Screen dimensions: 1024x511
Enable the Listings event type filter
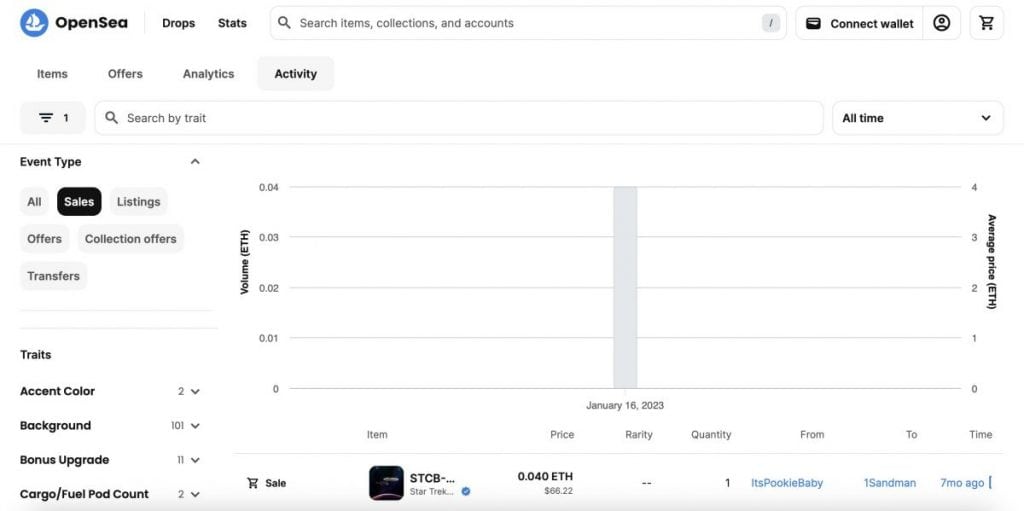[x=138, y=201]
